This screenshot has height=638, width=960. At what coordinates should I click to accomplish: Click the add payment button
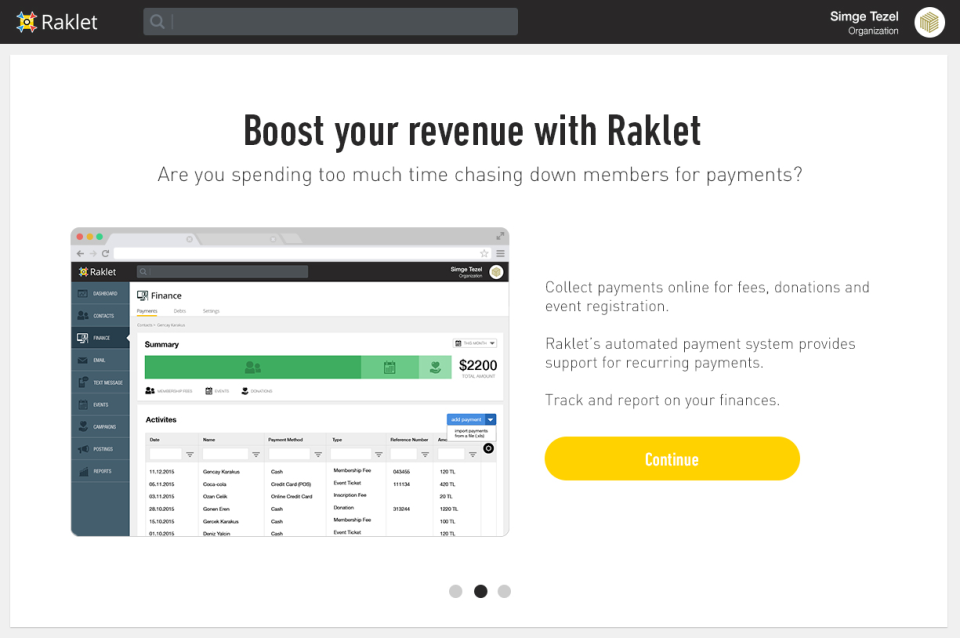pos(467,420)
